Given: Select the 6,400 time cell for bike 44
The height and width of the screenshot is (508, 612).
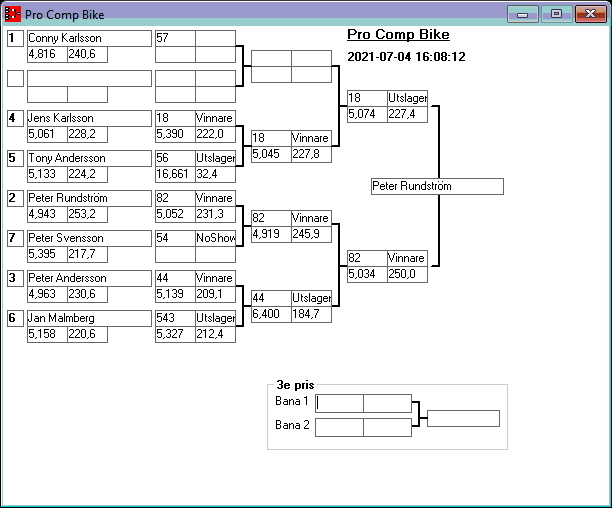Looking at the screenshot, I should click(270, 314).
